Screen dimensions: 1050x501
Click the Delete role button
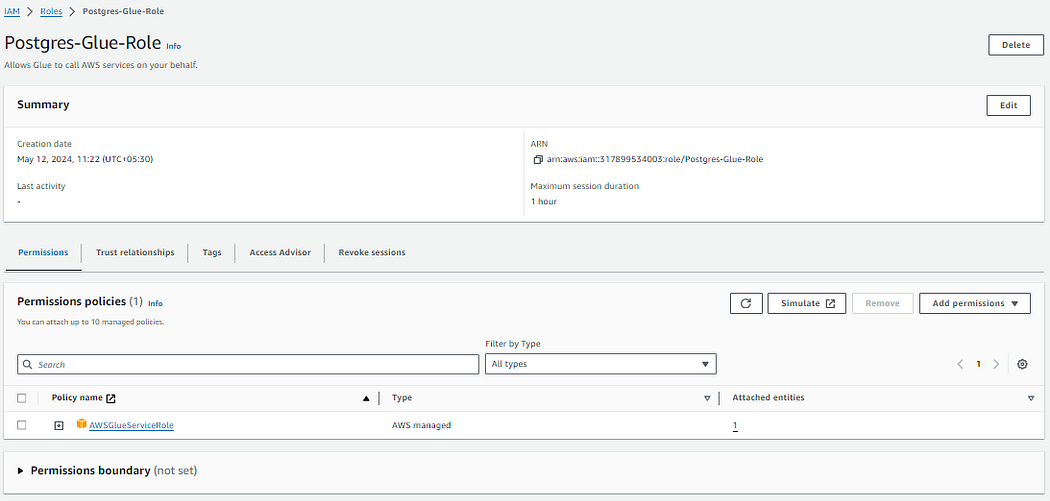pos(1016,45)
